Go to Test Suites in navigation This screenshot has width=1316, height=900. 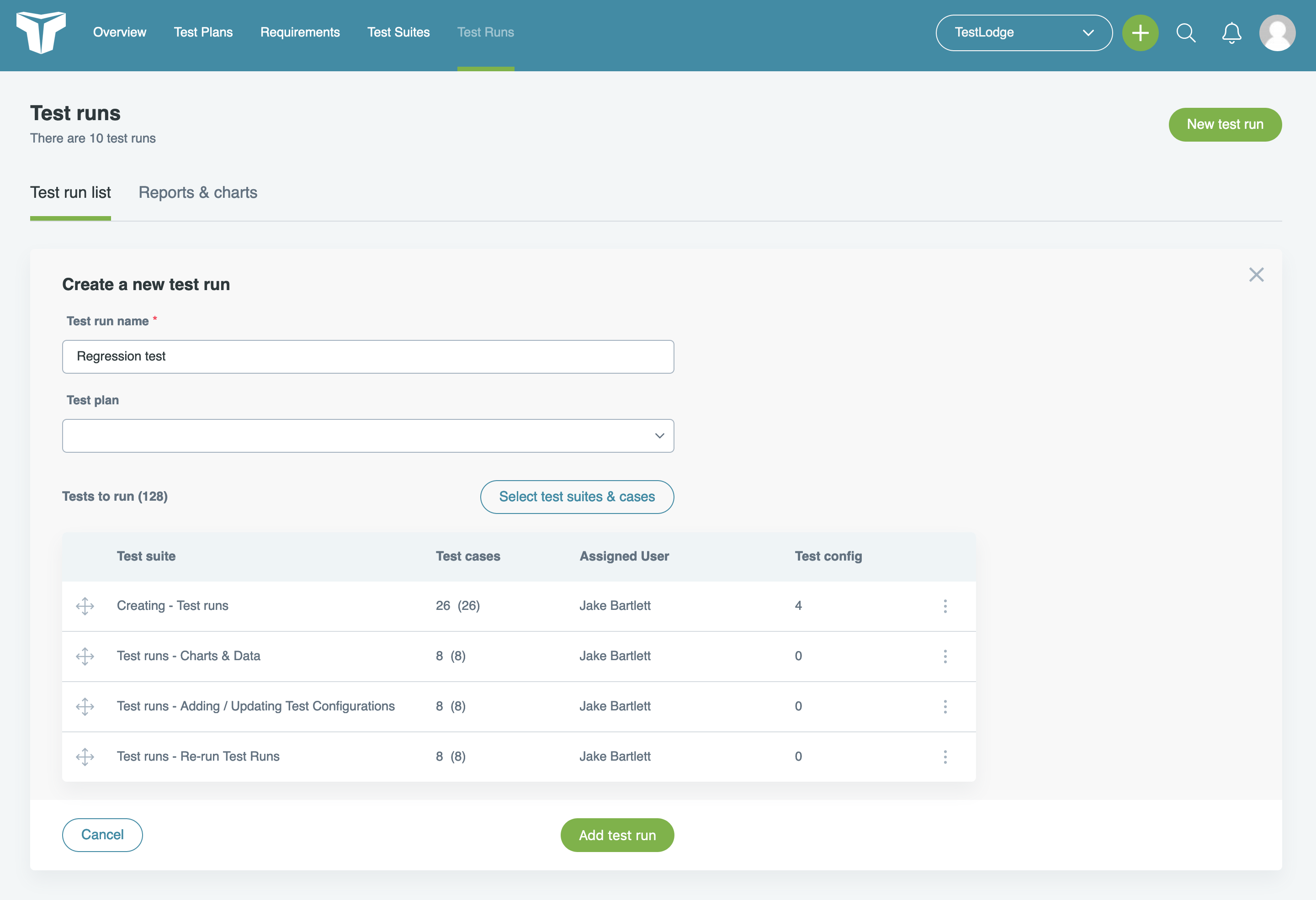[x=398, y=32]
